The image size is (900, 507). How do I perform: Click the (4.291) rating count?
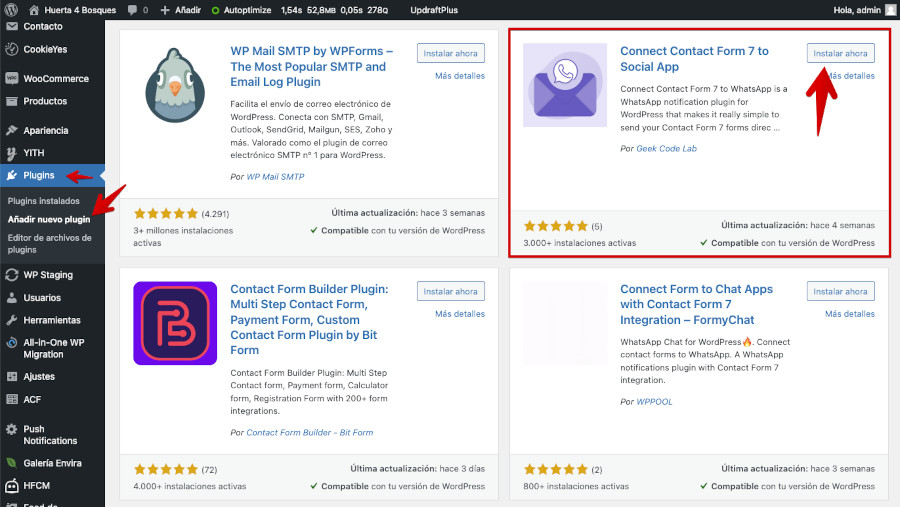(x=215, y=214)
